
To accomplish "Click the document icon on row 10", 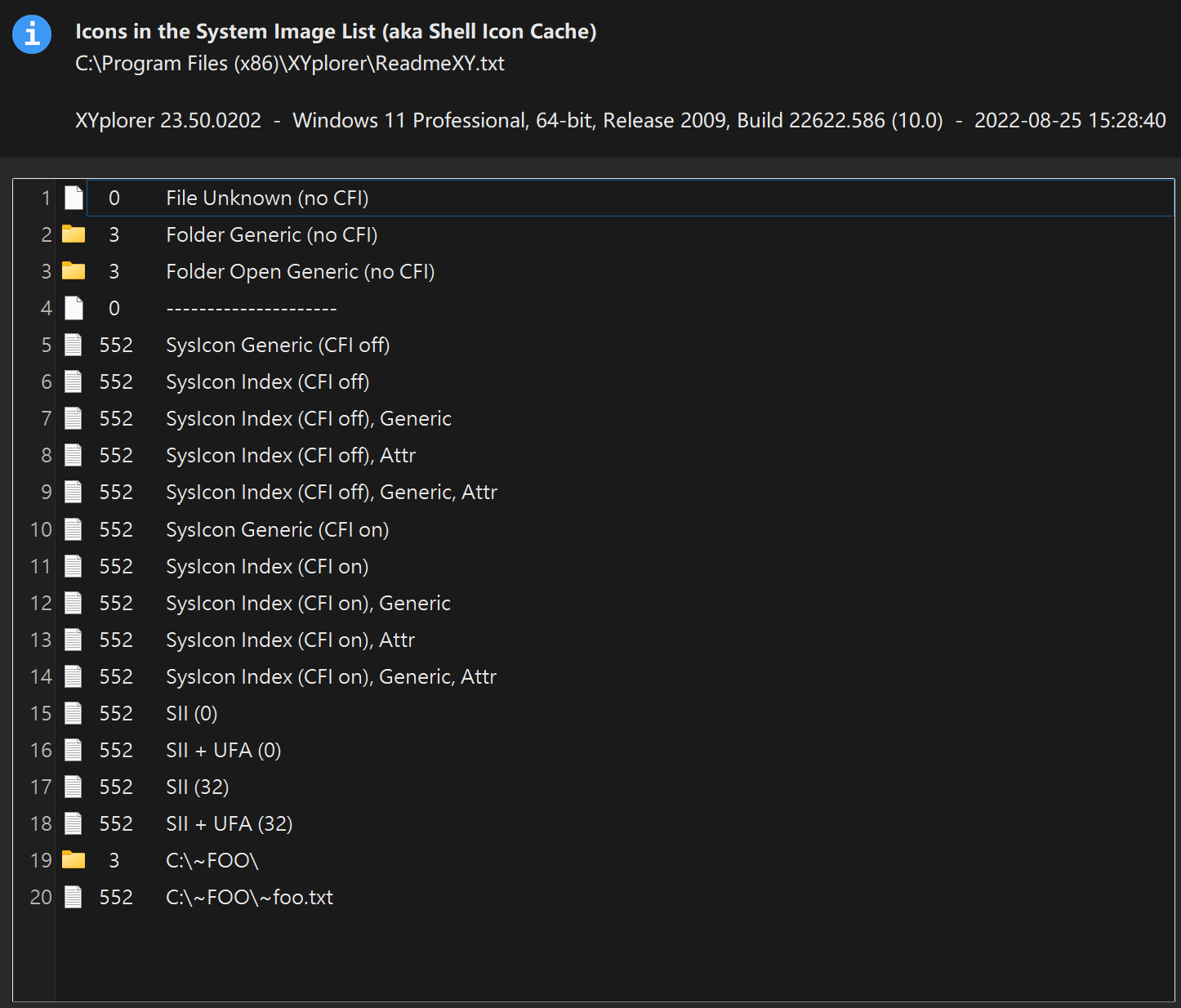I will (74, 529).
